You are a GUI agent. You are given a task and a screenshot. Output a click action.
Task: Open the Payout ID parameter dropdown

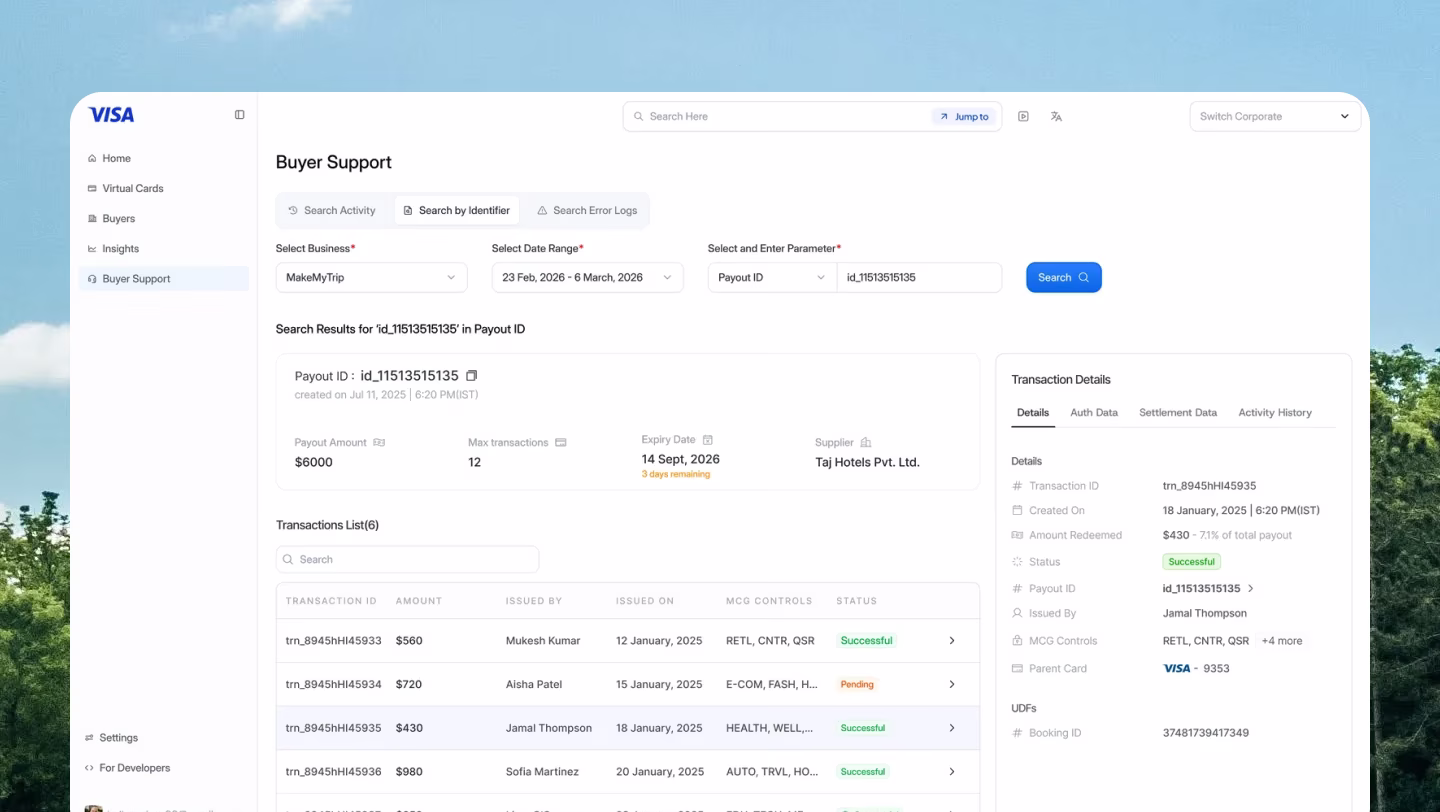[772, 277]
